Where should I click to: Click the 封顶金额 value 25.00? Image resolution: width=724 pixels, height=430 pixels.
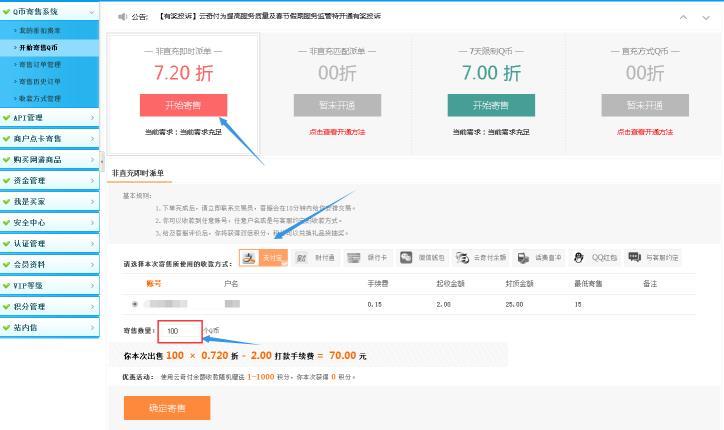click(x=514, y=305)
